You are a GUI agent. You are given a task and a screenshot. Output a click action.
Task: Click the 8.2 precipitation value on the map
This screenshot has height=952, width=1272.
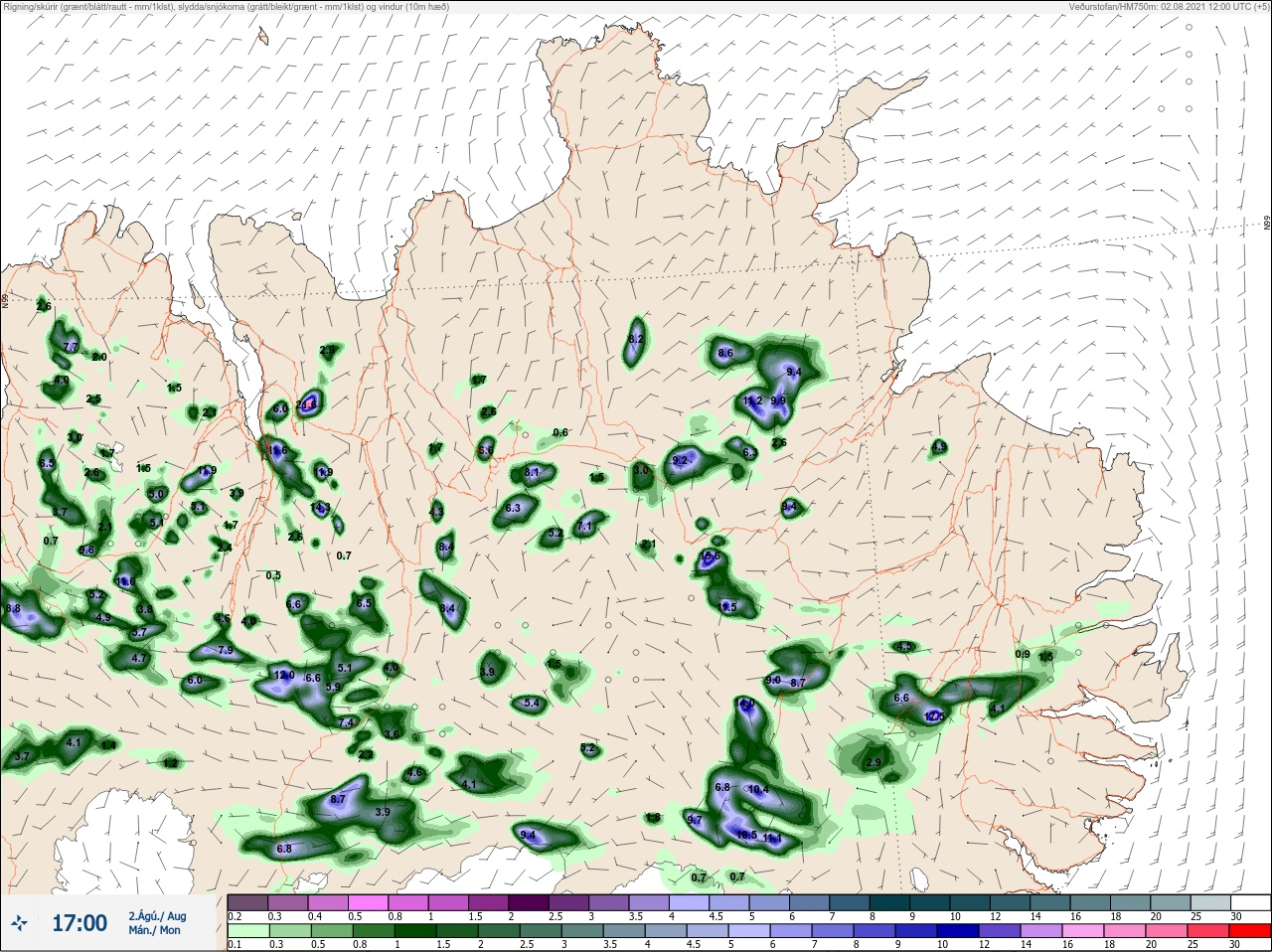point(637,339)
